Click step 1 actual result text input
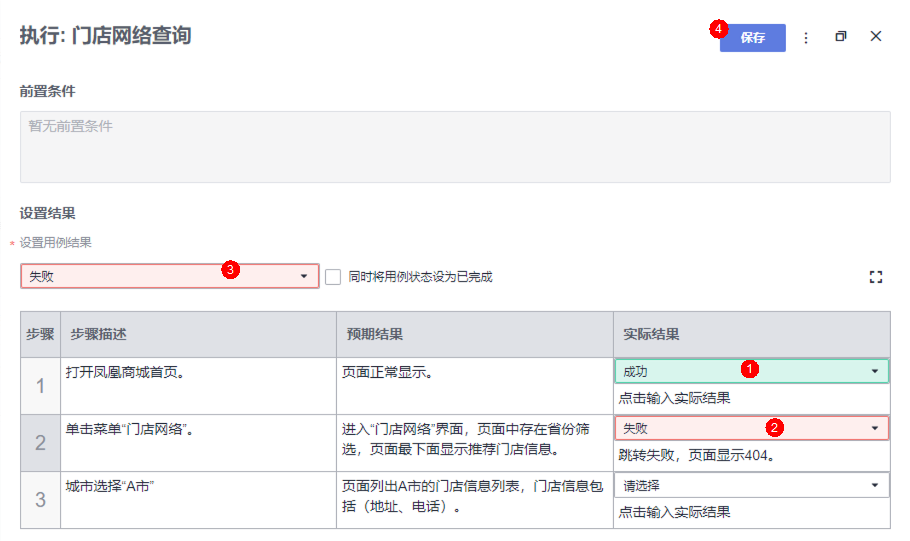 (750, 398)
